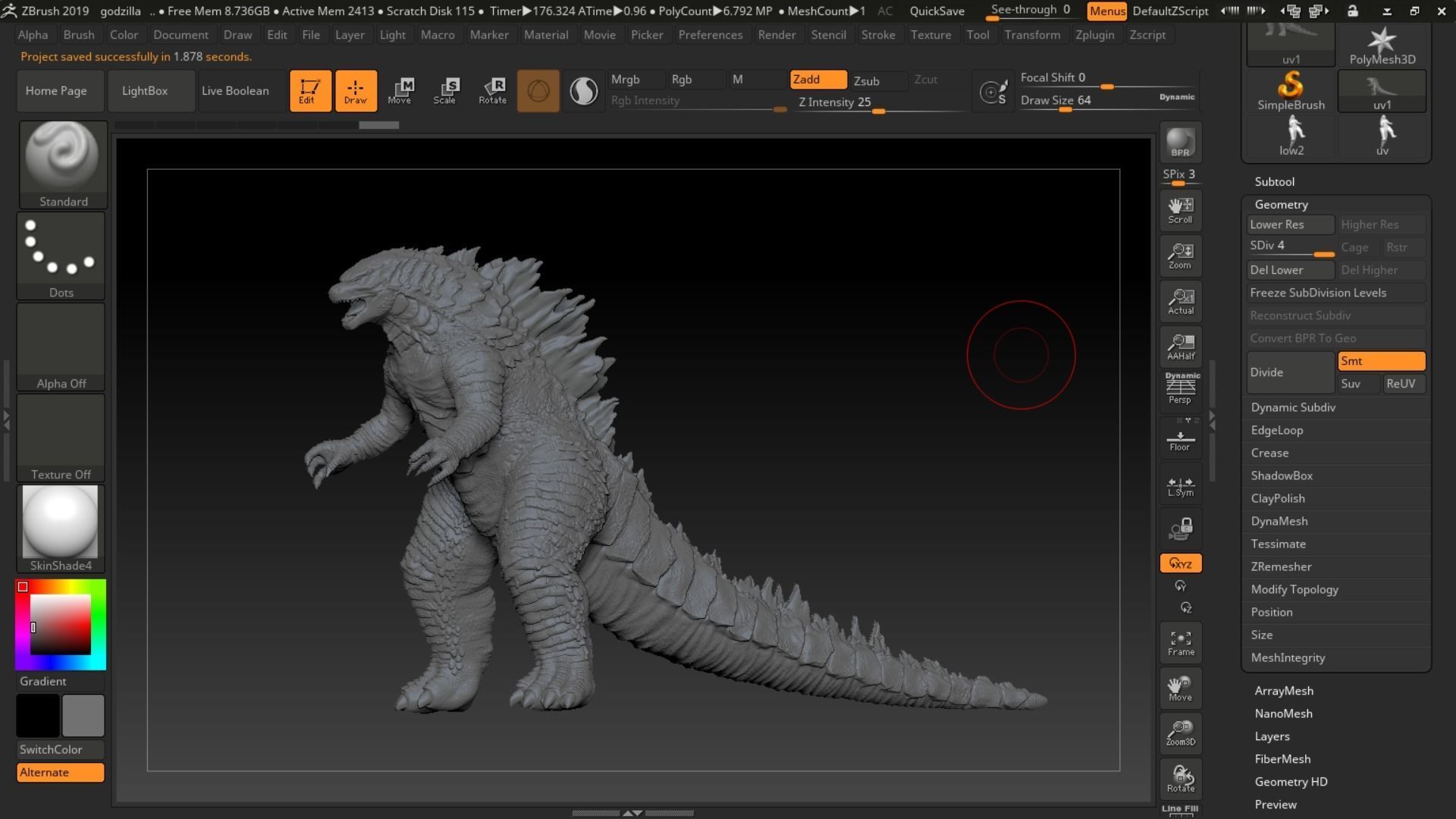Open the Dots stroke picker
Viewport: 1456px width, 819px height.
pos(61,256)
